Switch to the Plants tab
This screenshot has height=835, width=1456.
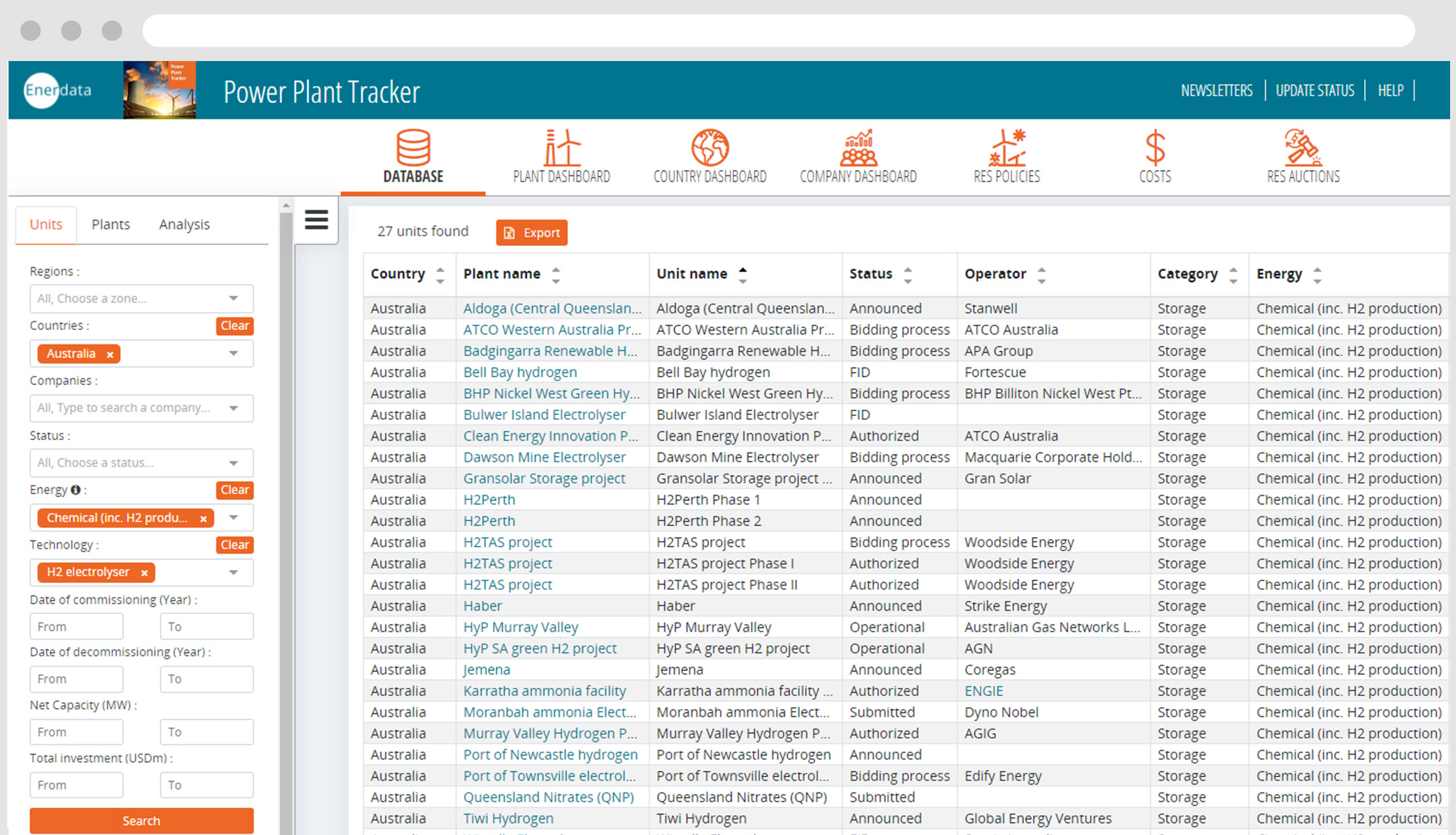[110, 224]
